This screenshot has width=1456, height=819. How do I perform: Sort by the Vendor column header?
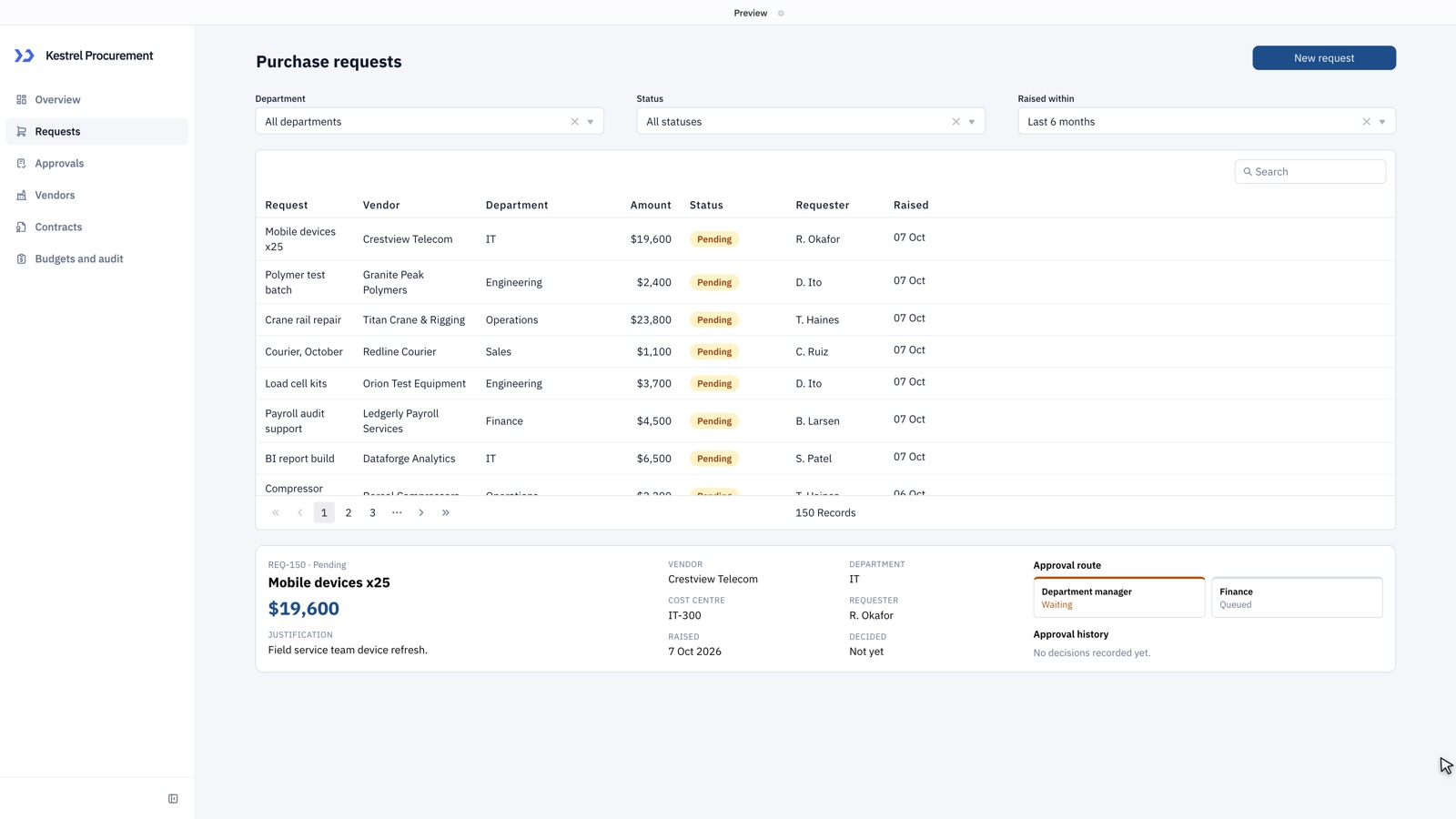381,205
